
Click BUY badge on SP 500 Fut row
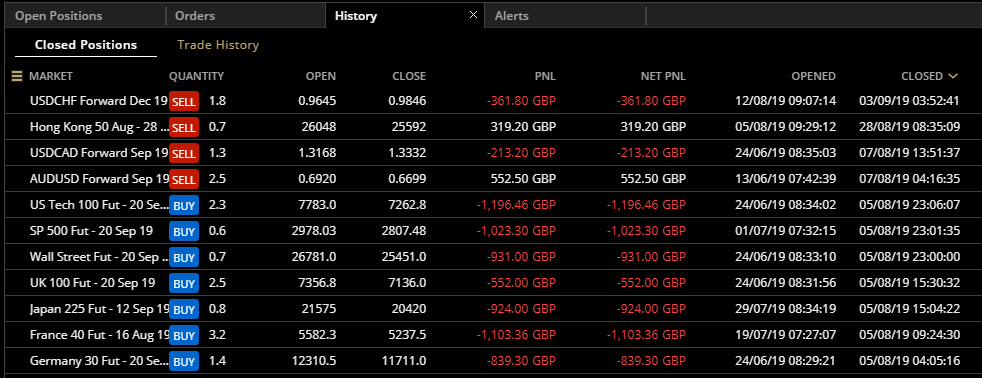pyautogui.click(x=183, y=232)
